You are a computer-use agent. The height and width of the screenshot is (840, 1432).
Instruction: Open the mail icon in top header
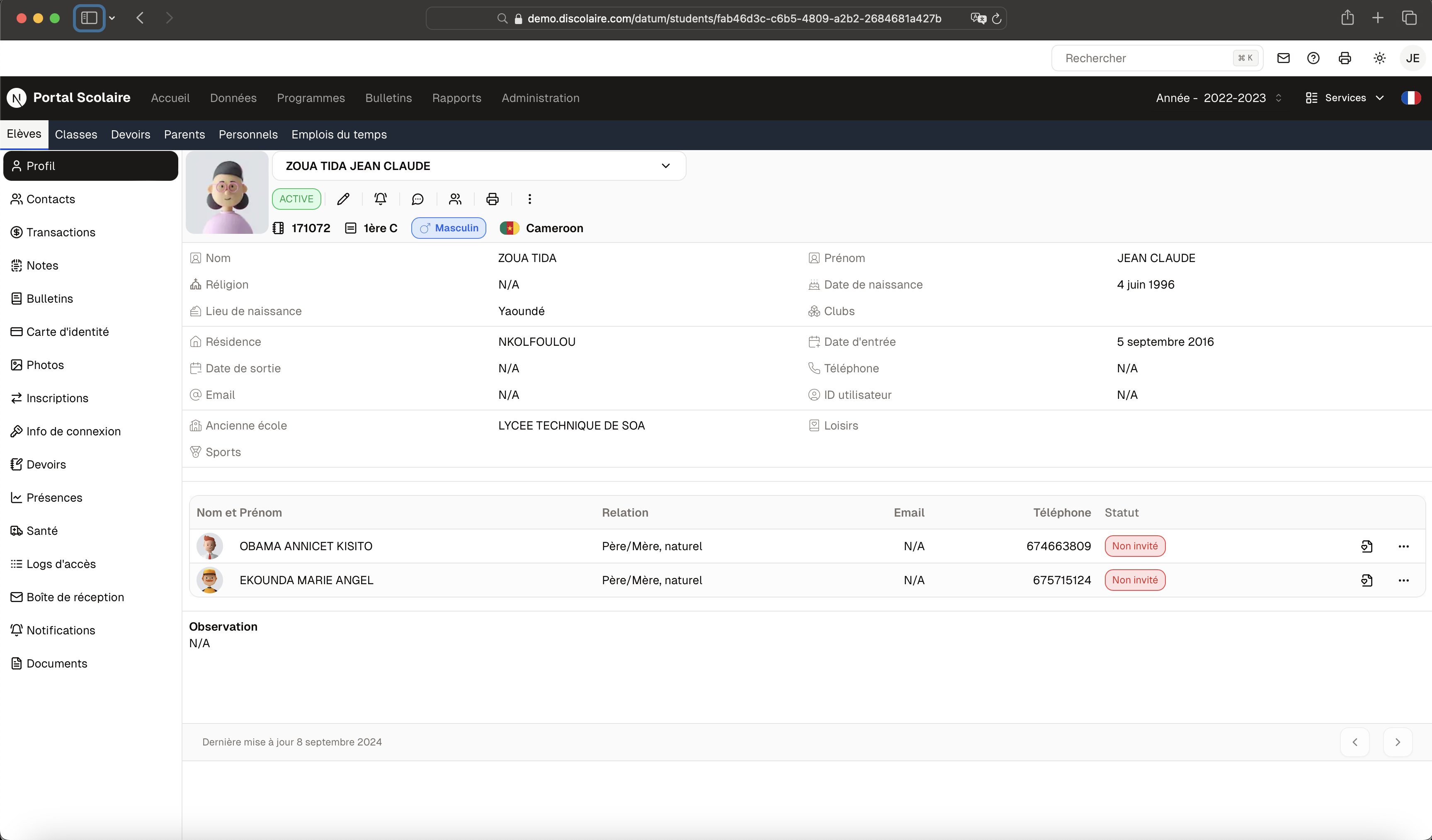1283,58
